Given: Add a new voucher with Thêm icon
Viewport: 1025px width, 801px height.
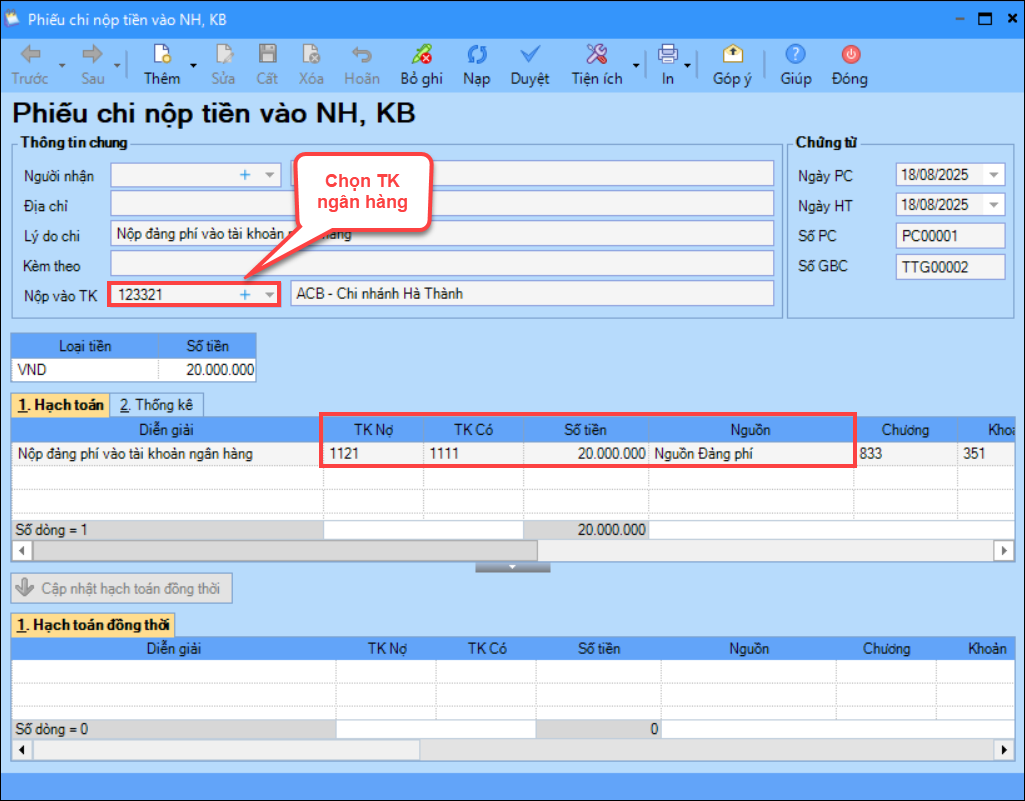Looking at the screenshot, I should [161, 54].
